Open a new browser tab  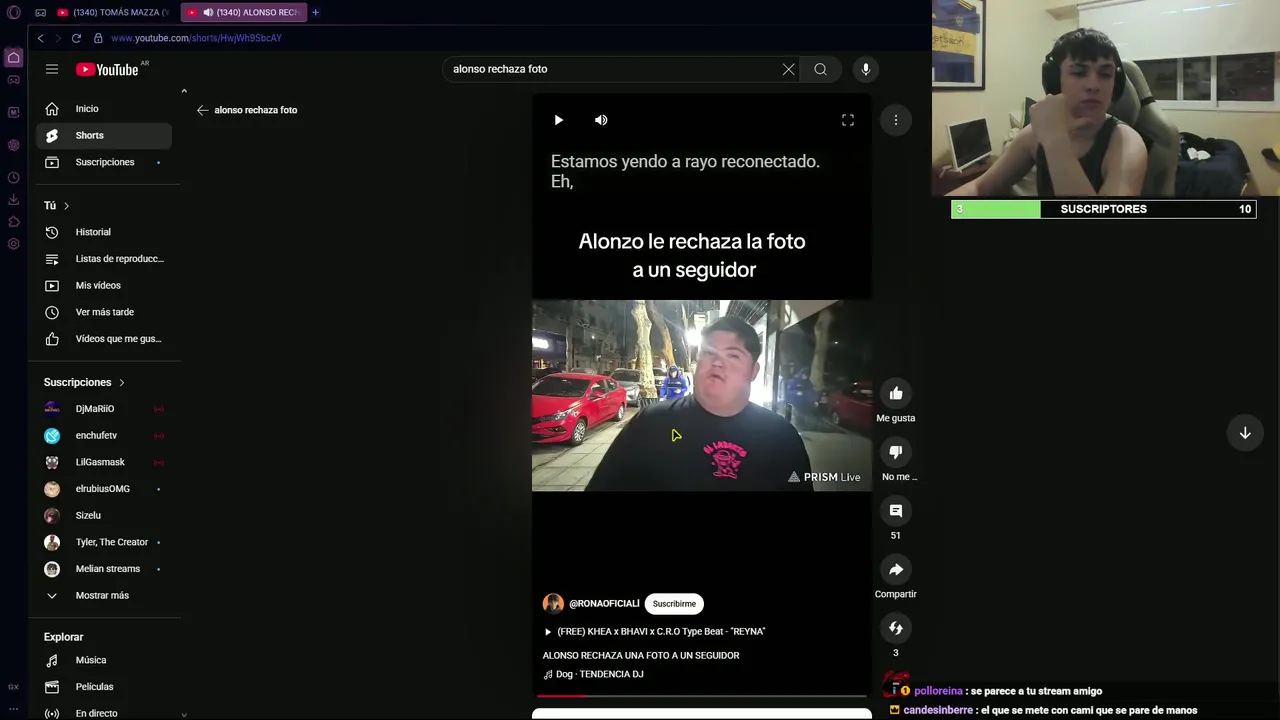click(x=315, y=12)
